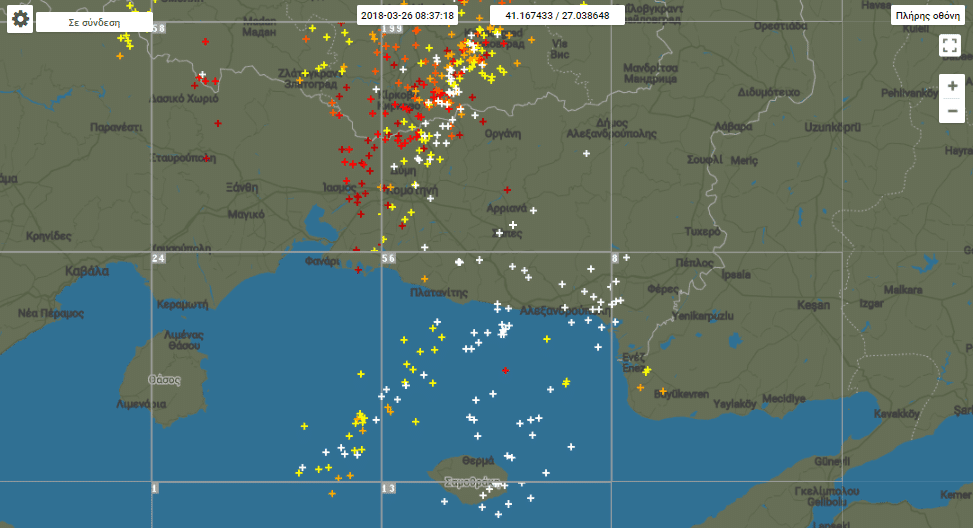Zoom out with the minus button
The image size is (973, 528).
[952, 110]
